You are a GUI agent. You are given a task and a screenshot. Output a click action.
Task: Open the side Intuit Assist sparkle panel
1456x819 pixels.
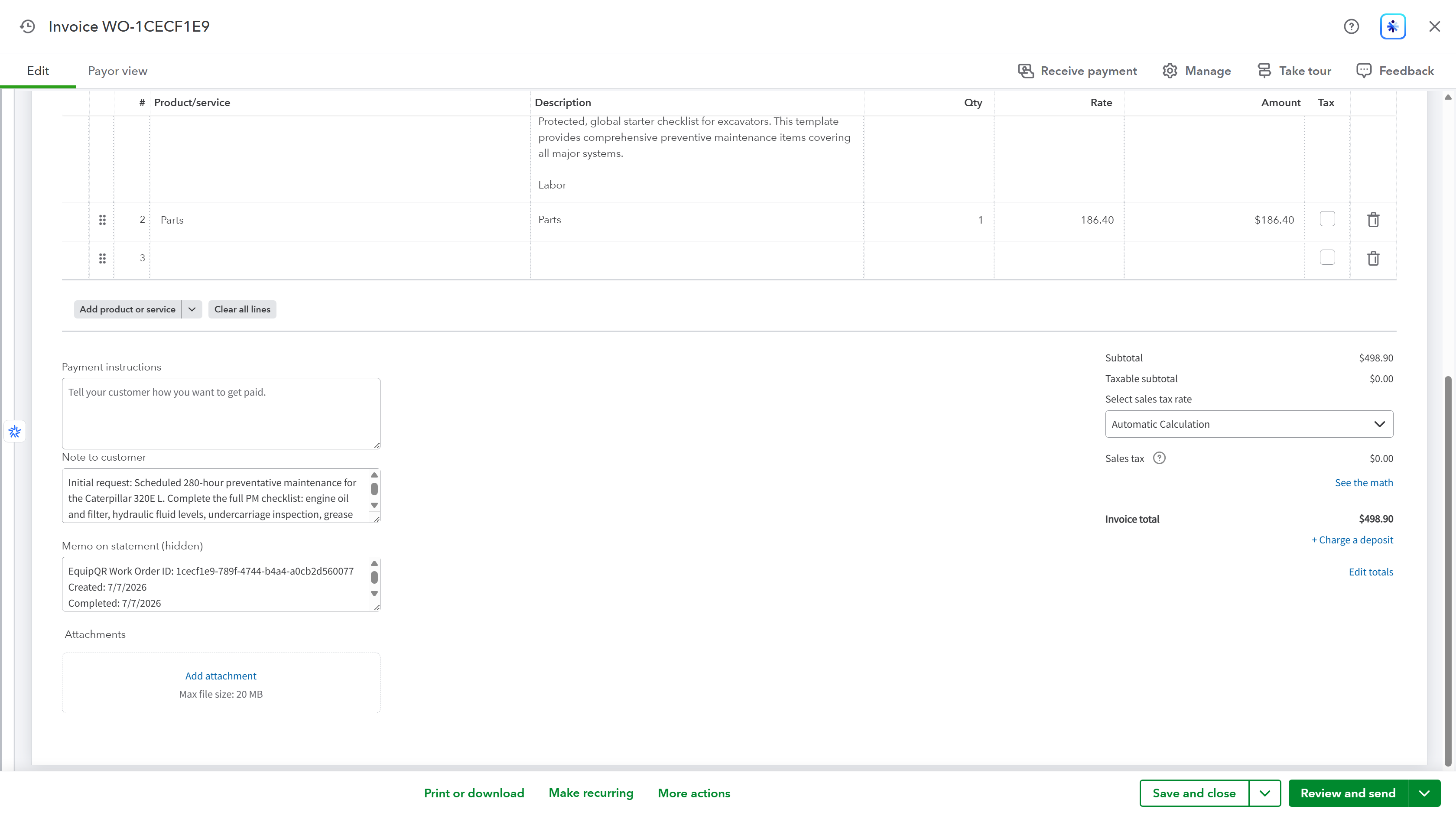coord(15,432)
